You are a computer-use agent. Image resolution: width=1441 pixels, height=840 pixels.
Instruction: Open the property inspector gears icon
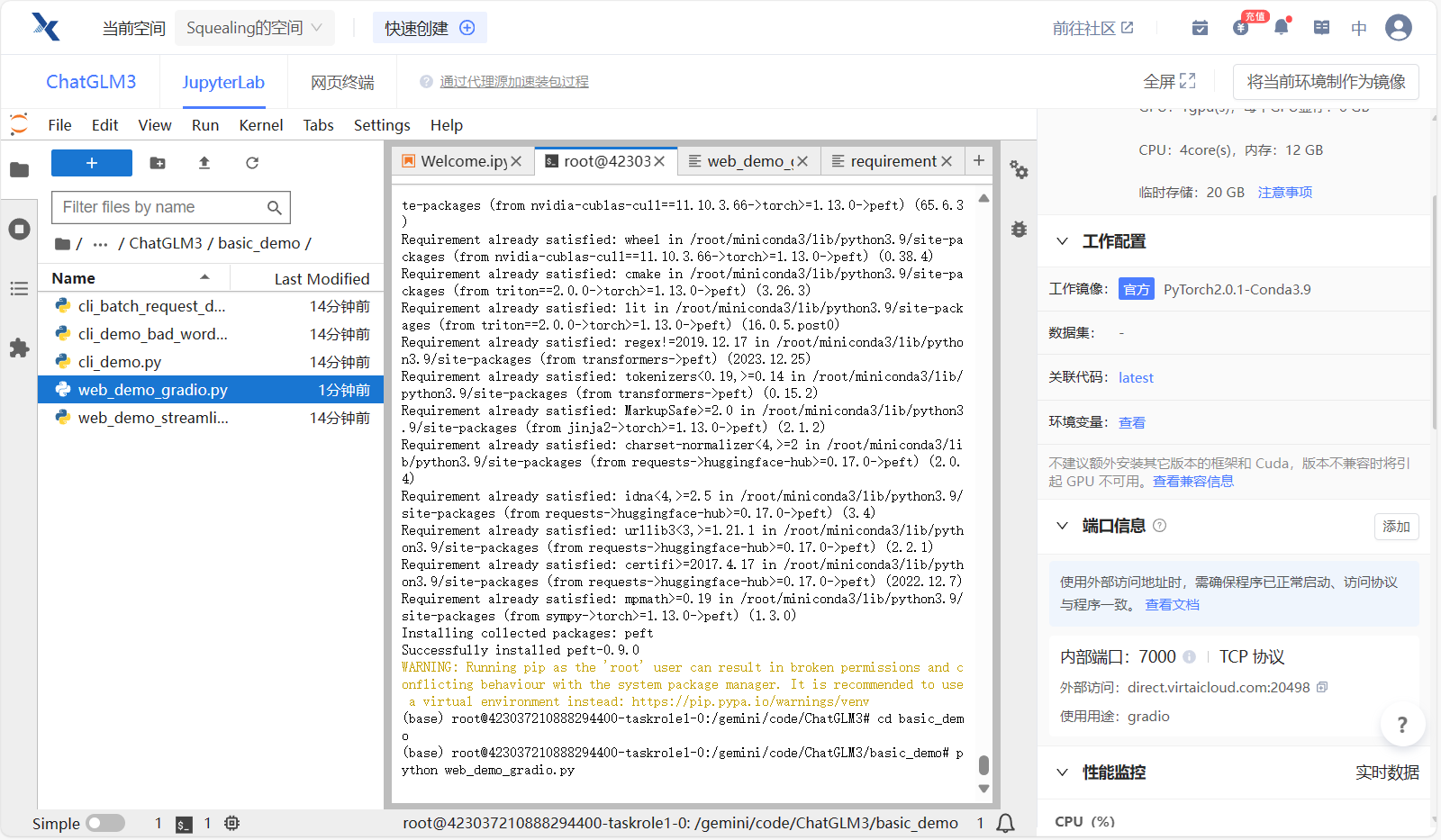(x=1019, y=170)
